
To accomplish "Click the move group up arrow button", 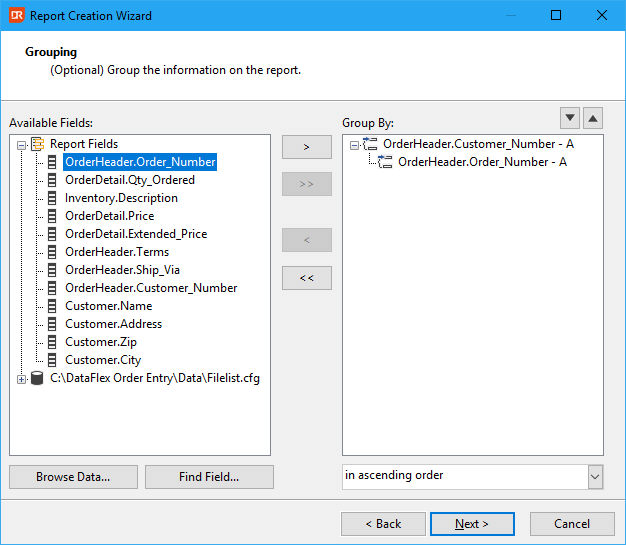I will [593, 118].
